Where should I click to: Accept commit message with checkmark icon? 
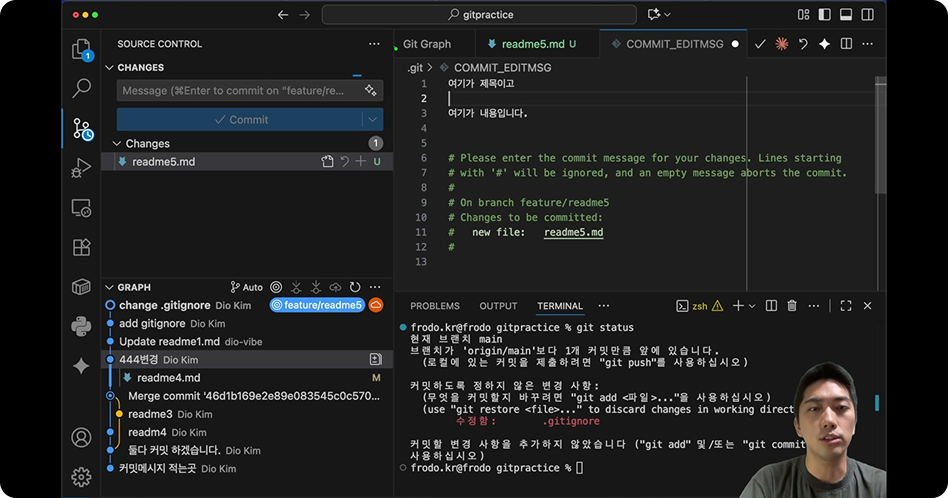point(760,44)
